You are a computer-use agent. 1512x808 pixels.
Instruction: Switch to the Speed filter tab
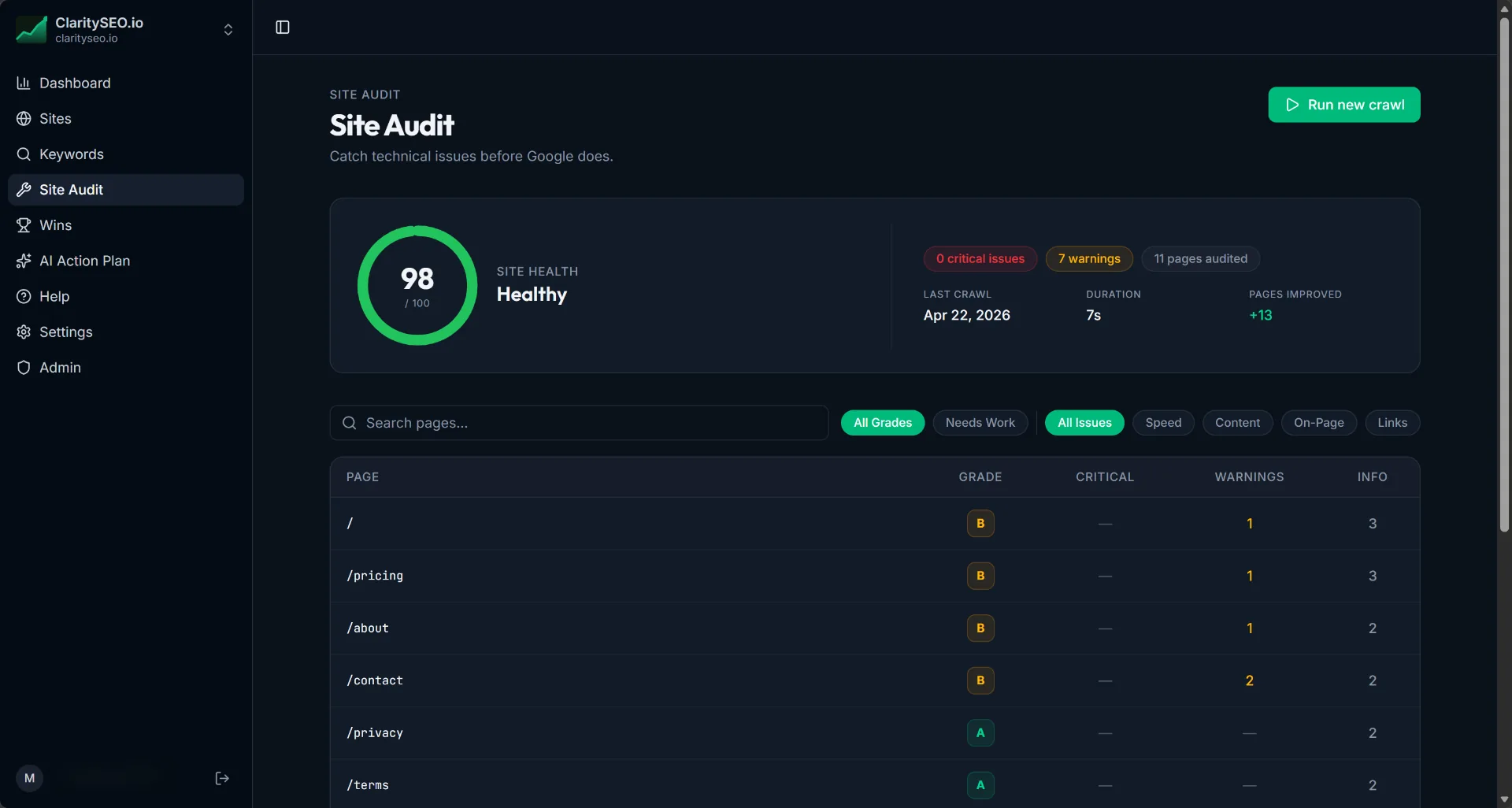point(1163,423)
